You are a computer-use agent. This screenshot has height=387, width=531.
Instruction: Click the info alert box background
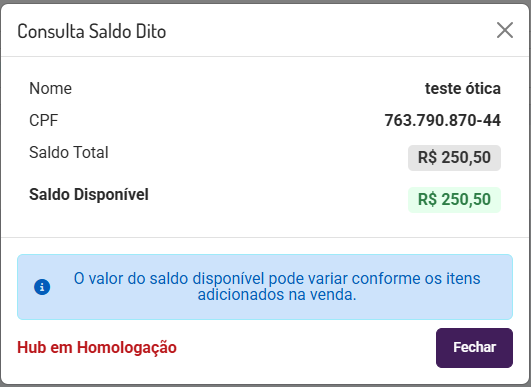coord(265,287)
